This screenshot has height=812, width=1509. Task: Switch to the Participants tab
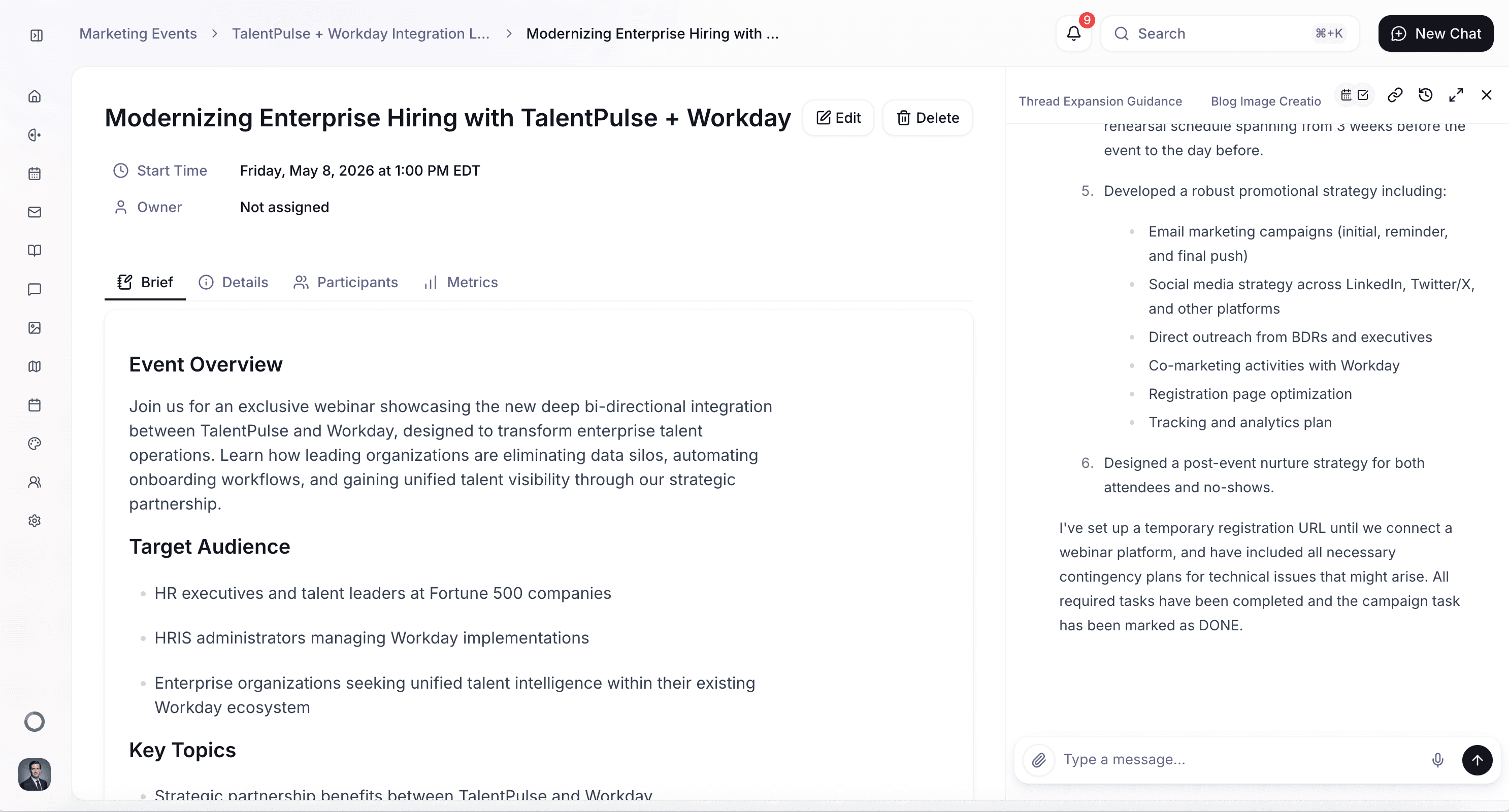pyautogui.click(x=346, y=282)
